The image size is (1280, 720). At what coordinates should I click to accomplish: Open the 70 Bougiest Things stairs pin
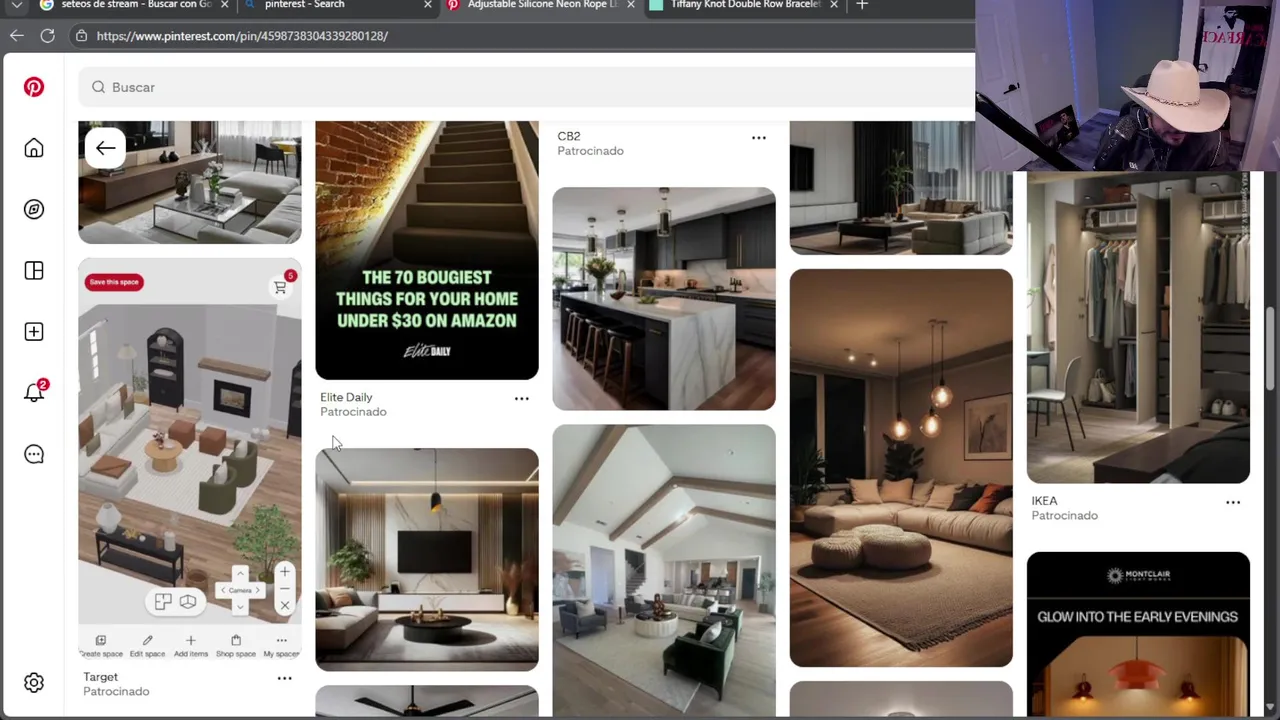[427, 250]
